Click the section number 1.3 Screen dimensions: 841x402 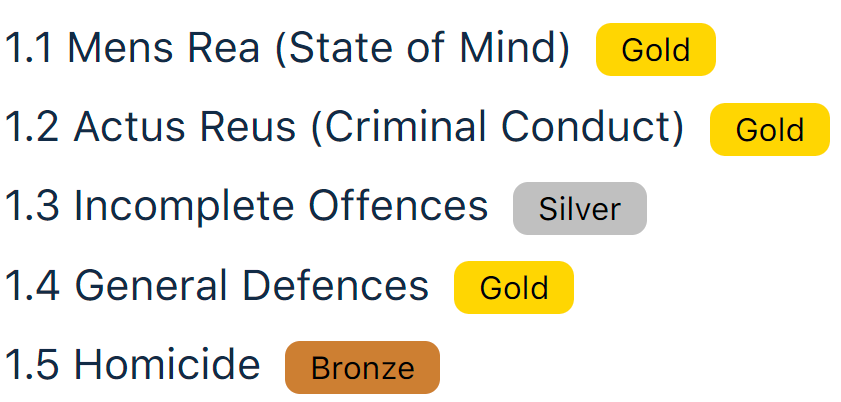pos(33,207)
